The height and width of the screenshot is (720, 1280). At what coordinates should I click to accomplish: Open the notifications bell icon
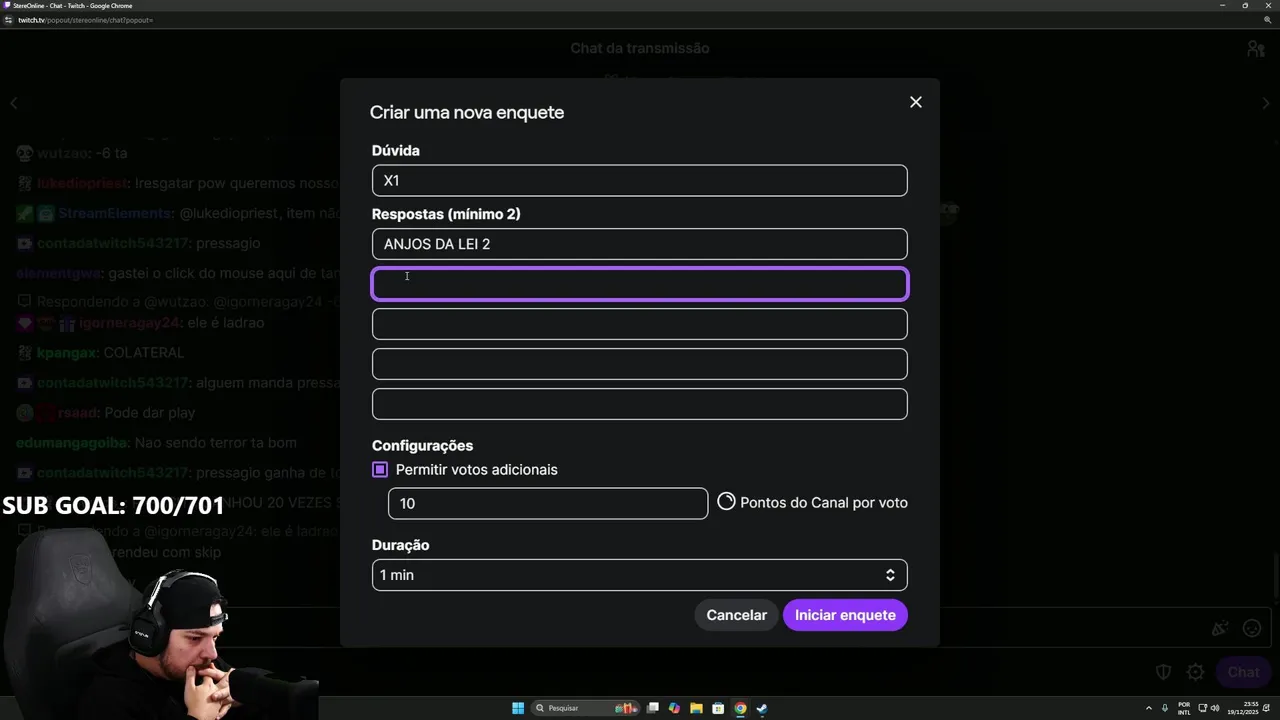(x=1265, y=708)
